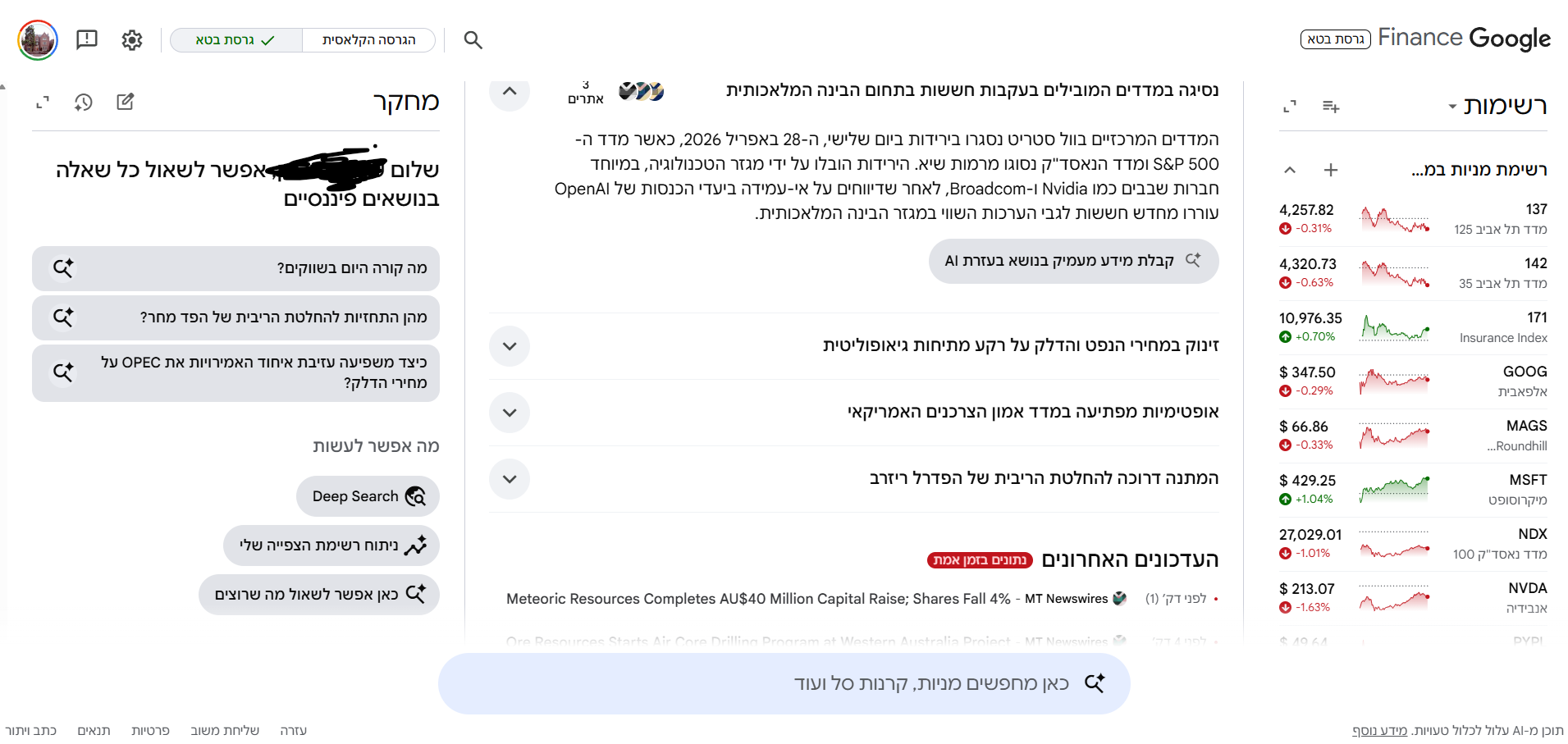Viewport: 1568px width, 744px height.
Task: Collapse the watchlist stocks section
Action: coord(1290,170)
